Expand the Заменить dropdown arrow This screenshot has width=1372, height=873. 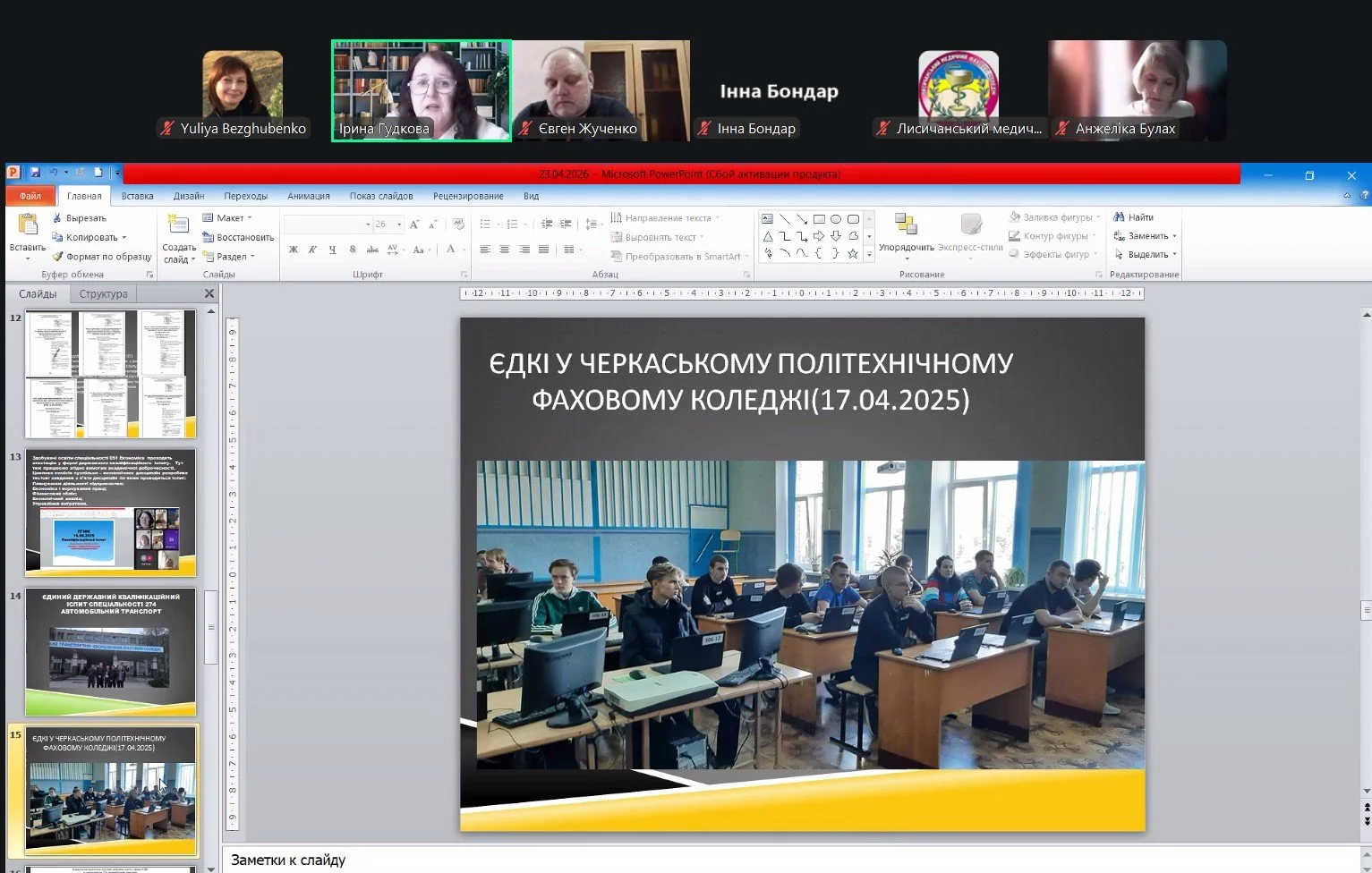1174,236
